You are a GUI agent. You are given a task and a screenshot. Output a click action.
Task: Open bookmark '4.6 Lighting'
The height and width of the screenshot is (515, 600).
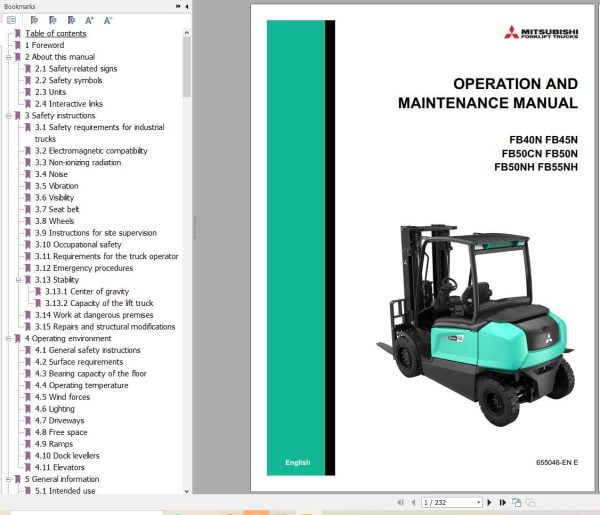coord(55,409)
